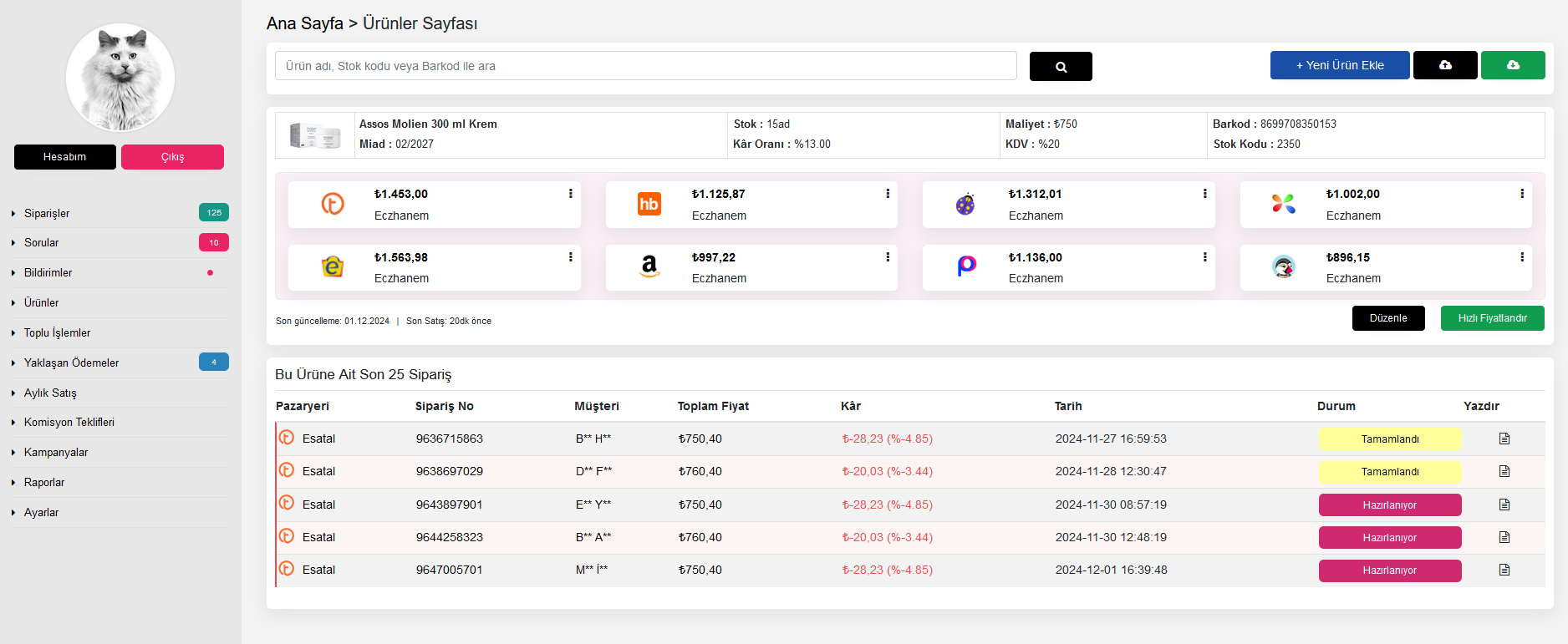Click the Düzenle button
The height and width of the screenshot is (644, 1568).
pyautogui.click(x=1387, y=318)
